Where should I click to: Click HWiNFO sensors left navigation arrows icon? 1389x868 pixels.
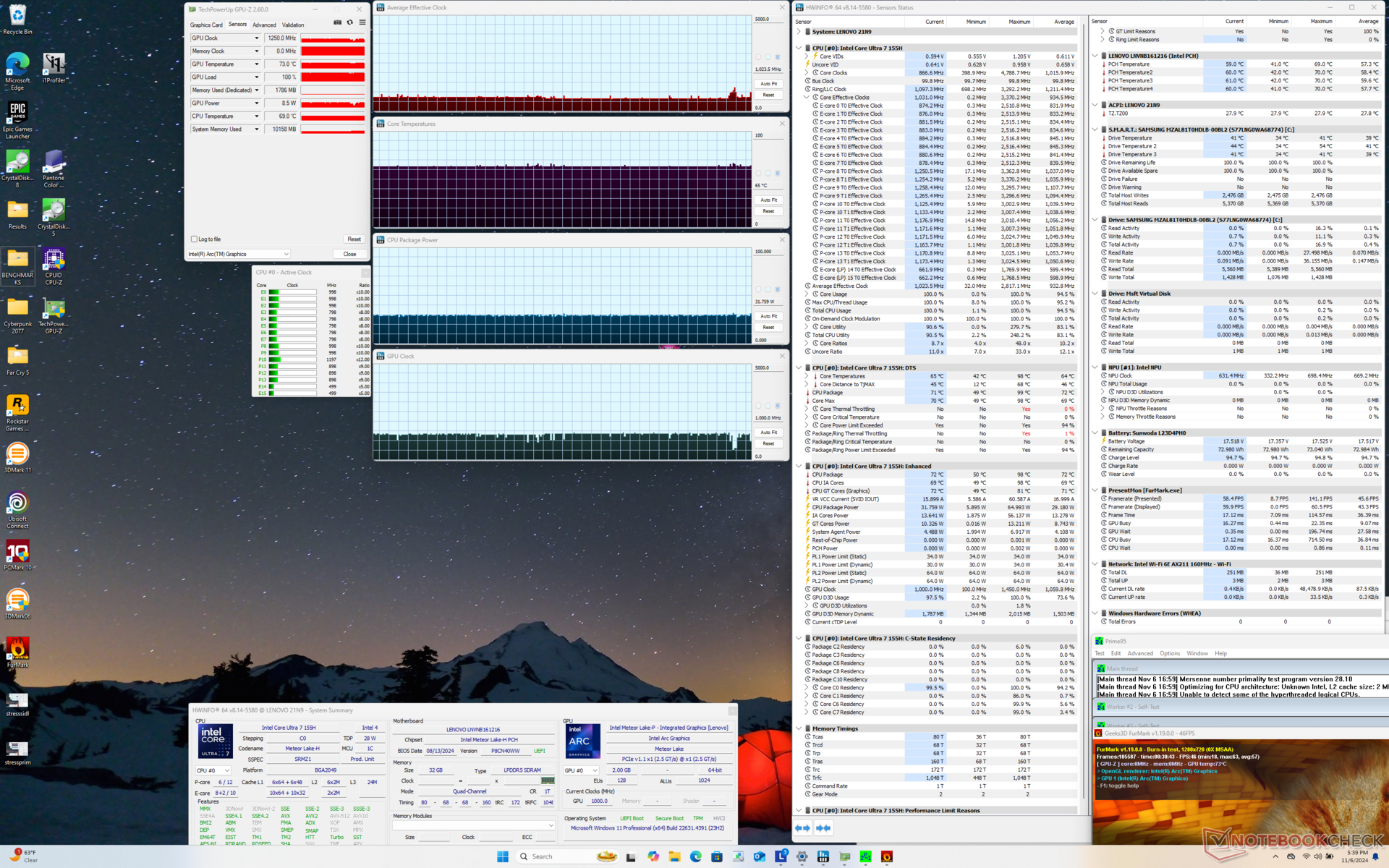pyautogui.click(x=803, y=828)
